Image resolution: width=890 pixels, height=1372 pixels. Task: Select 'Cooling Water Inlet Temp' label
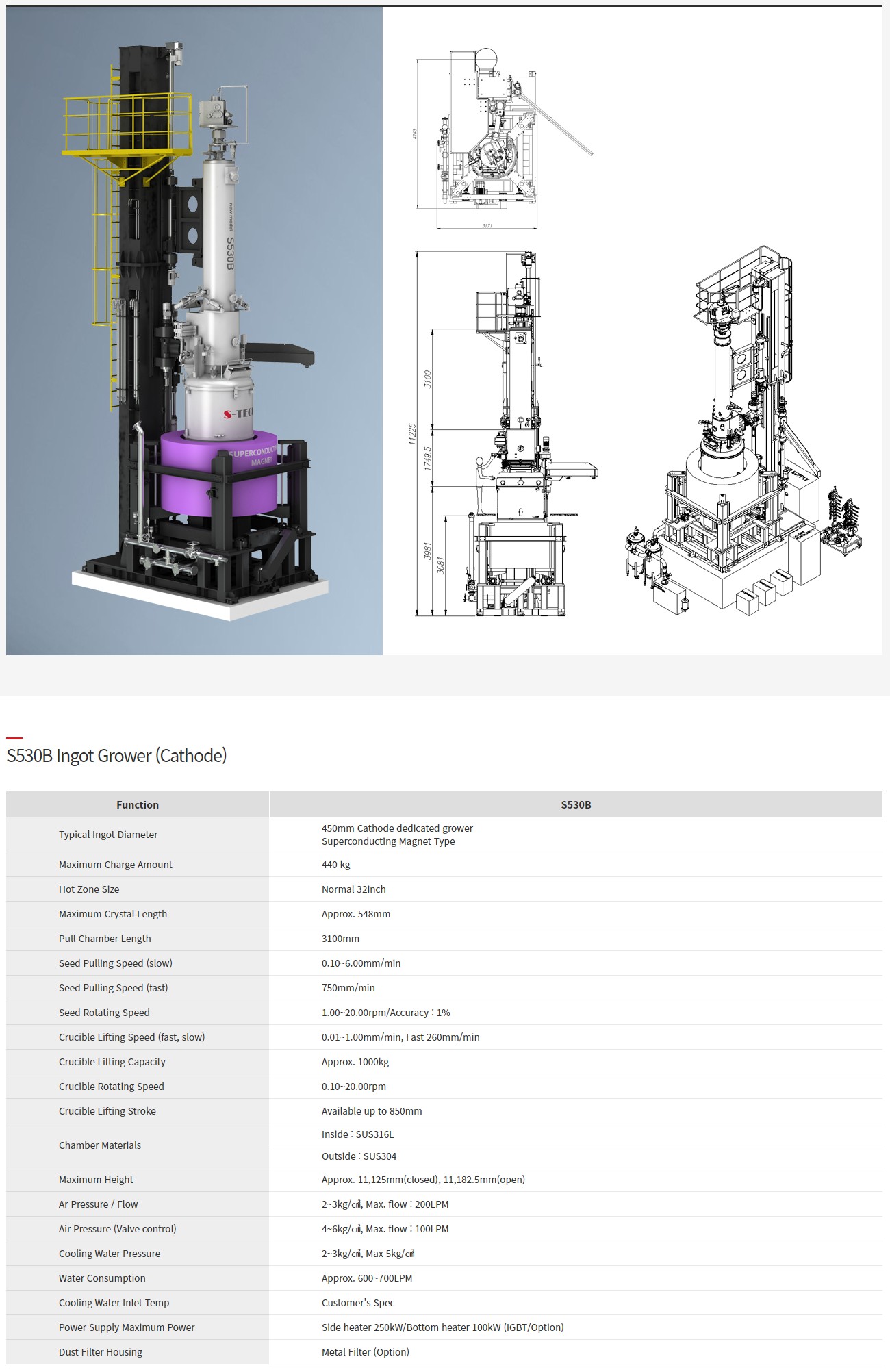[x=114, y=1303]
